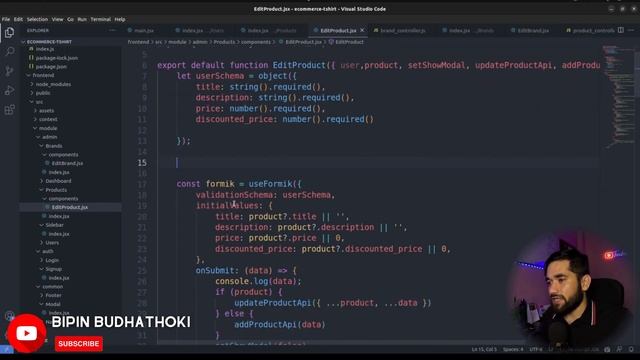Click the Spaces: 4 indentation setting

coord(513,349)
